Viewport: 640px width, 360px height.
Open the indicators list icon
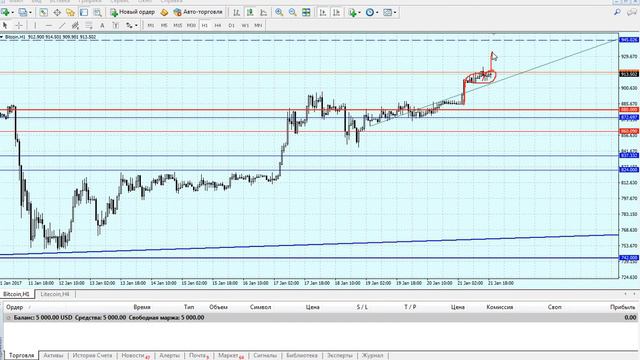[352, 13]
